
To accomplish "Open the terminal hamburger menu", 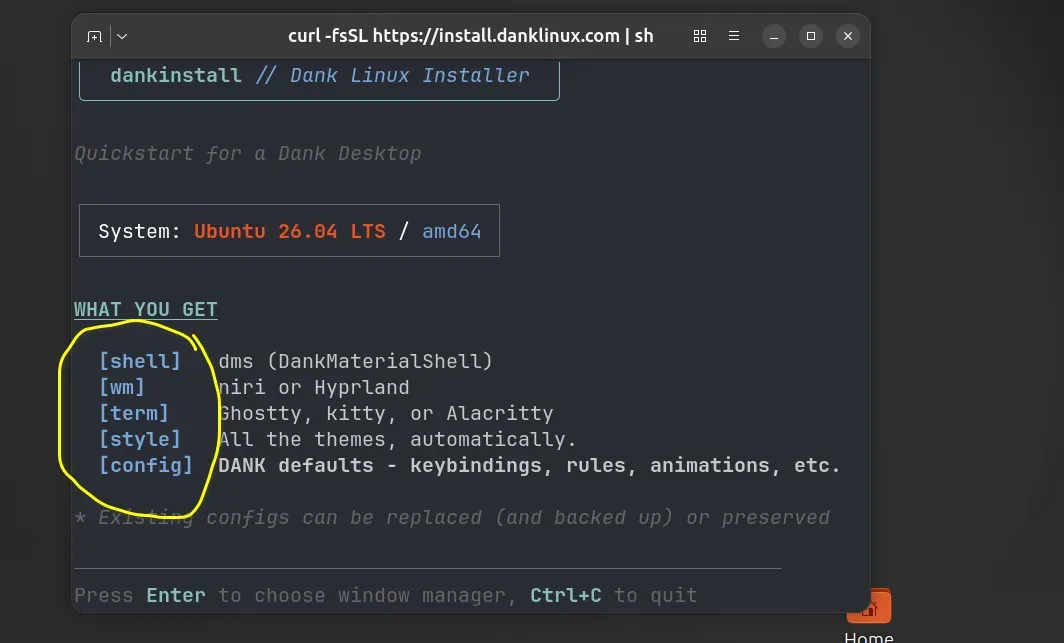I will (734, 36).
